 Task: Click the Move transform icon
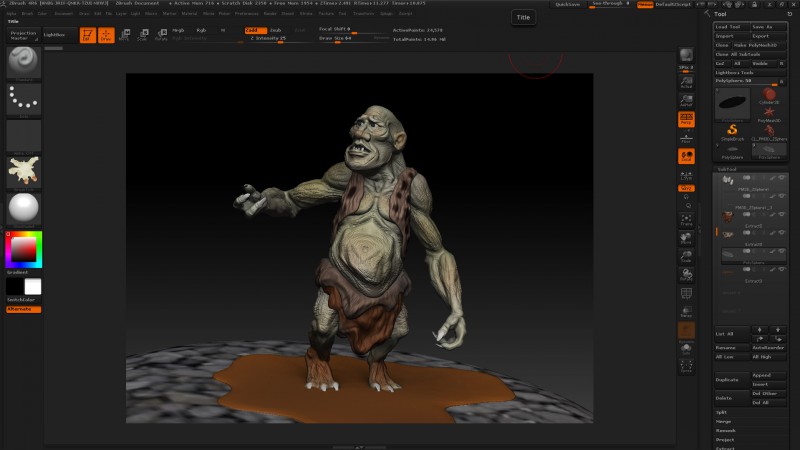click(x=124, y=35)
